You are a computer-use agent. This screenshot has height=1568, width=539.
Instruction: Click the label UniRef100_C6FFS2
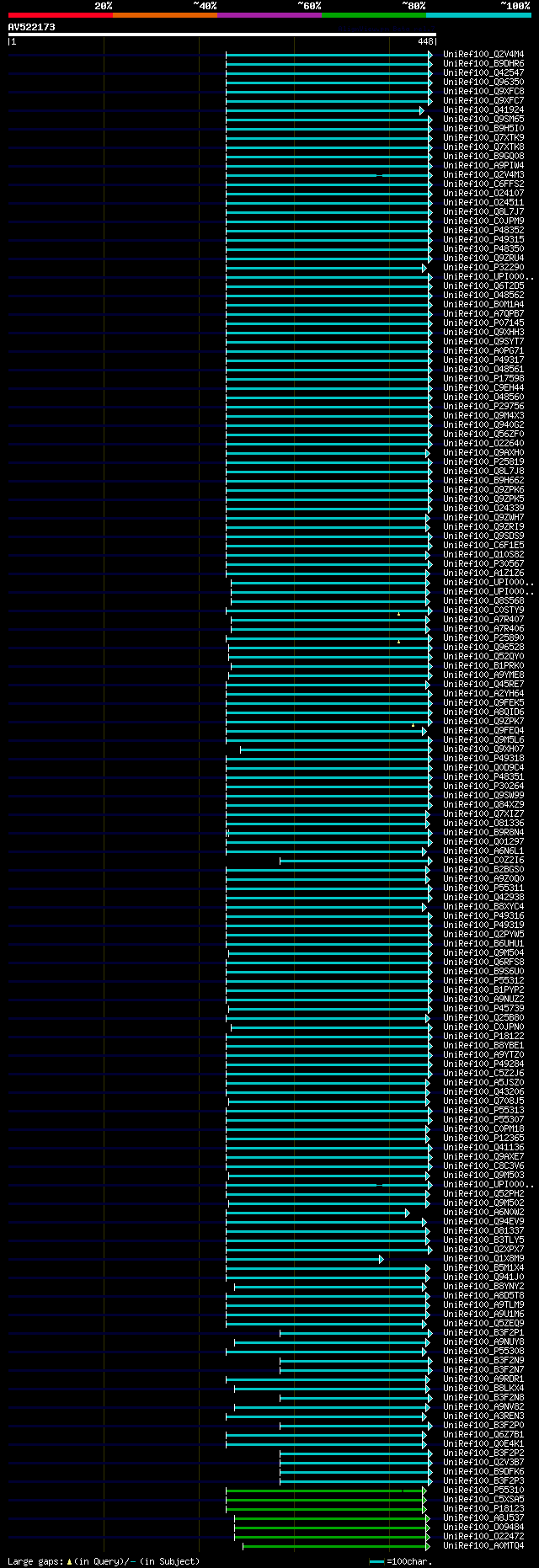483,184
